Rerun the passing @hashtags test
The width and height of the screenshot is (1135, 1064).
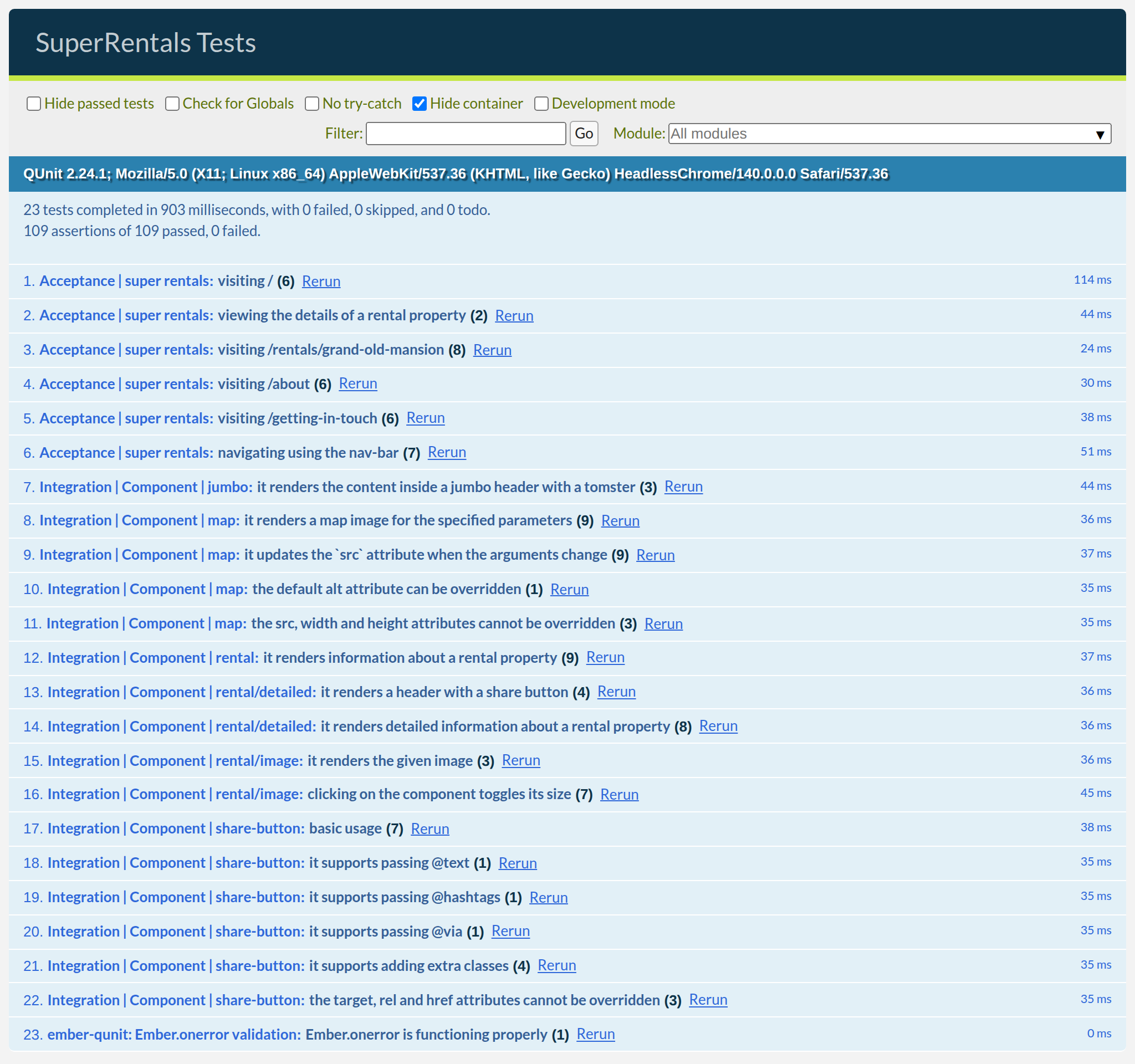pos(548,898)
